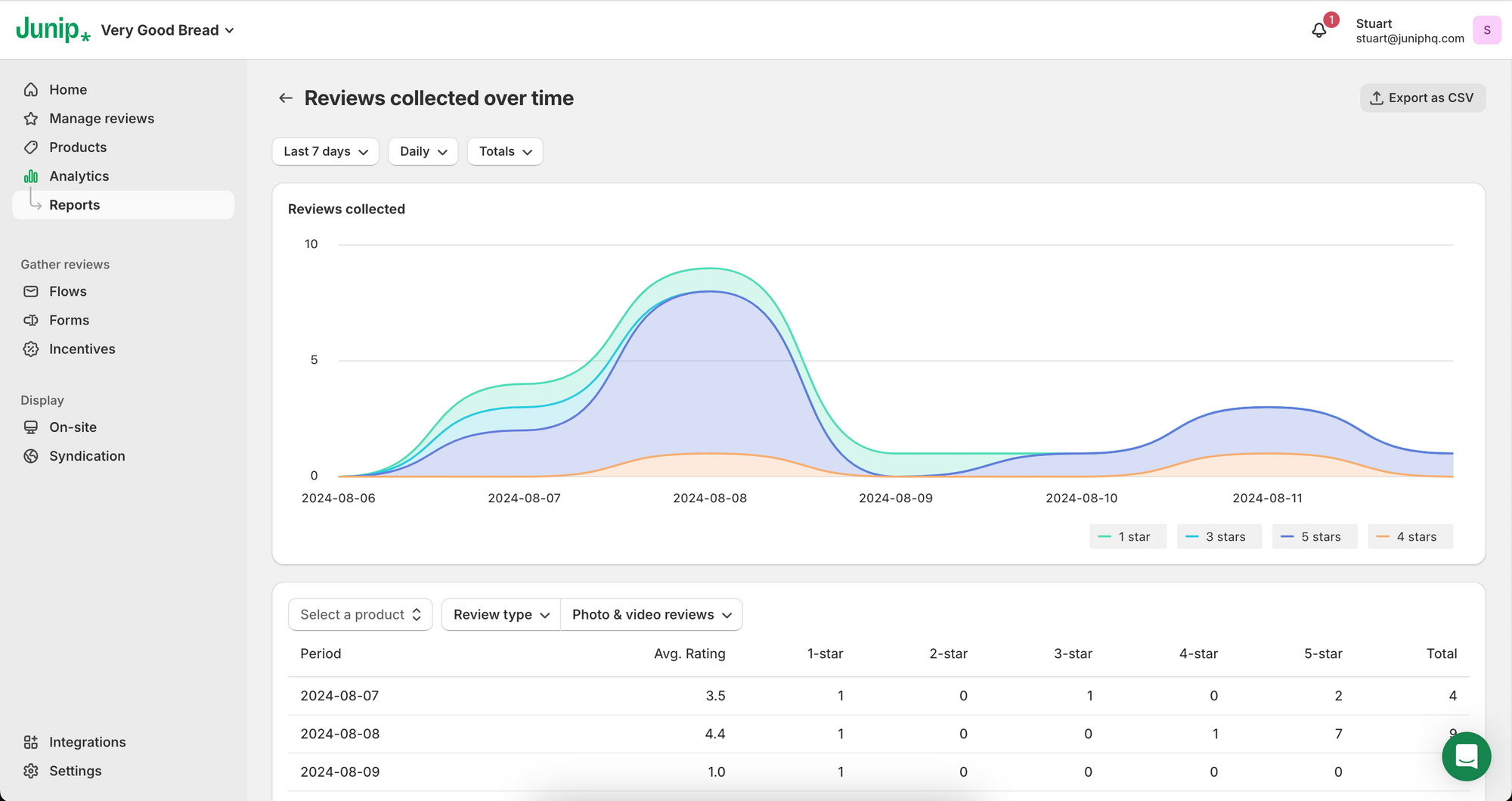Open Flows under Gather reviews
The height and width of the screenshot is (801, 1512).
[68, 292]
